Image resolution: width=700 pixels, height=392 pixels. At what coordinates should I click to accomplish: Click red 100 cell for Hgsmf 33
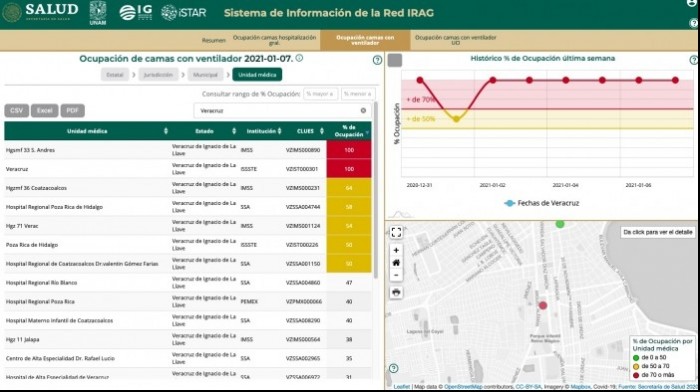(x=349, y=150)
